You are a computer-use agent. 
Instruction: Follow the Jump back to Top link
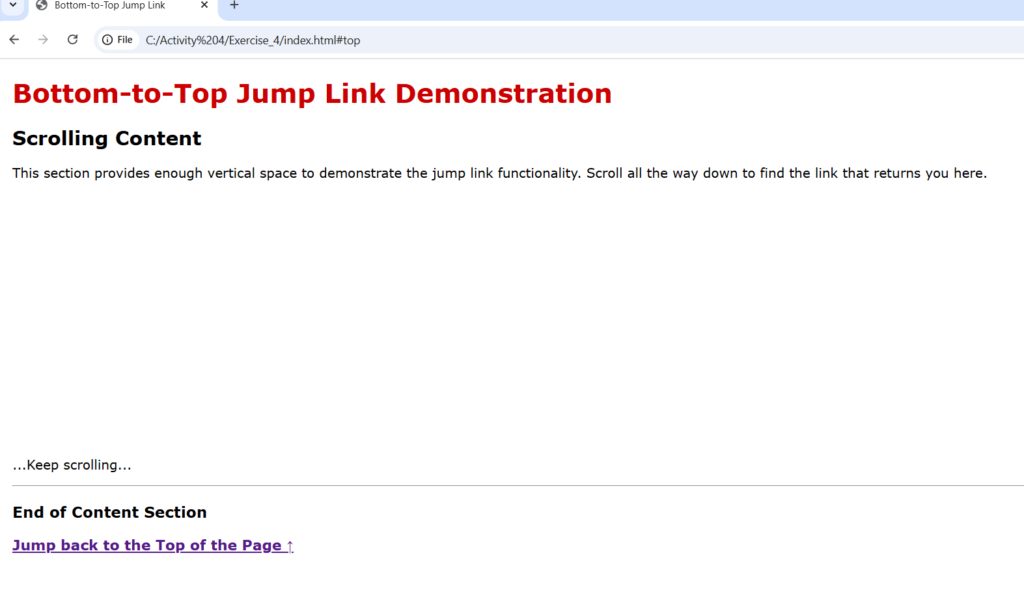click(147, 545)
